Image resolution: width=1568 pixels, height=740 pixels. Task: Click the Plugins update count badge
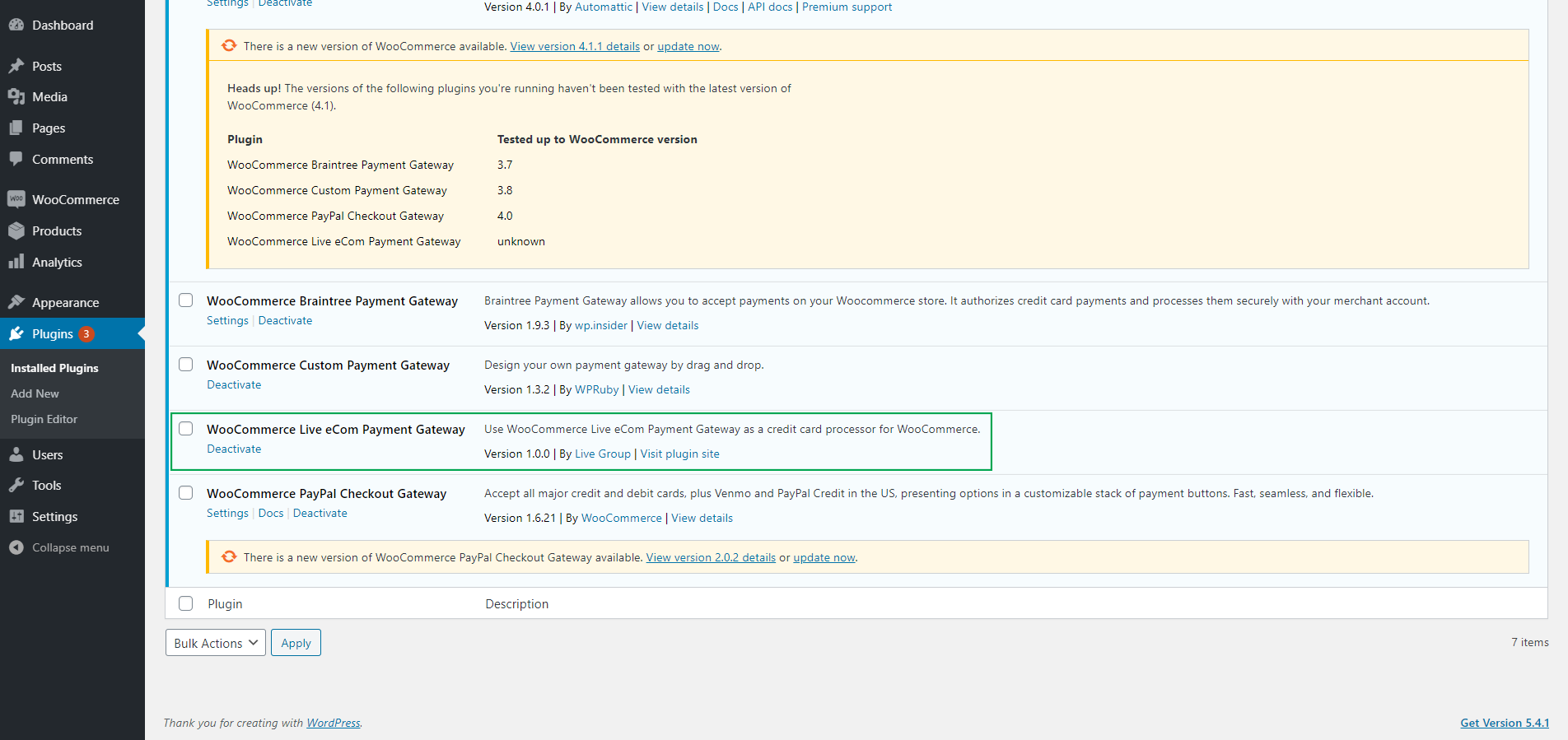(x=86, y=333)
